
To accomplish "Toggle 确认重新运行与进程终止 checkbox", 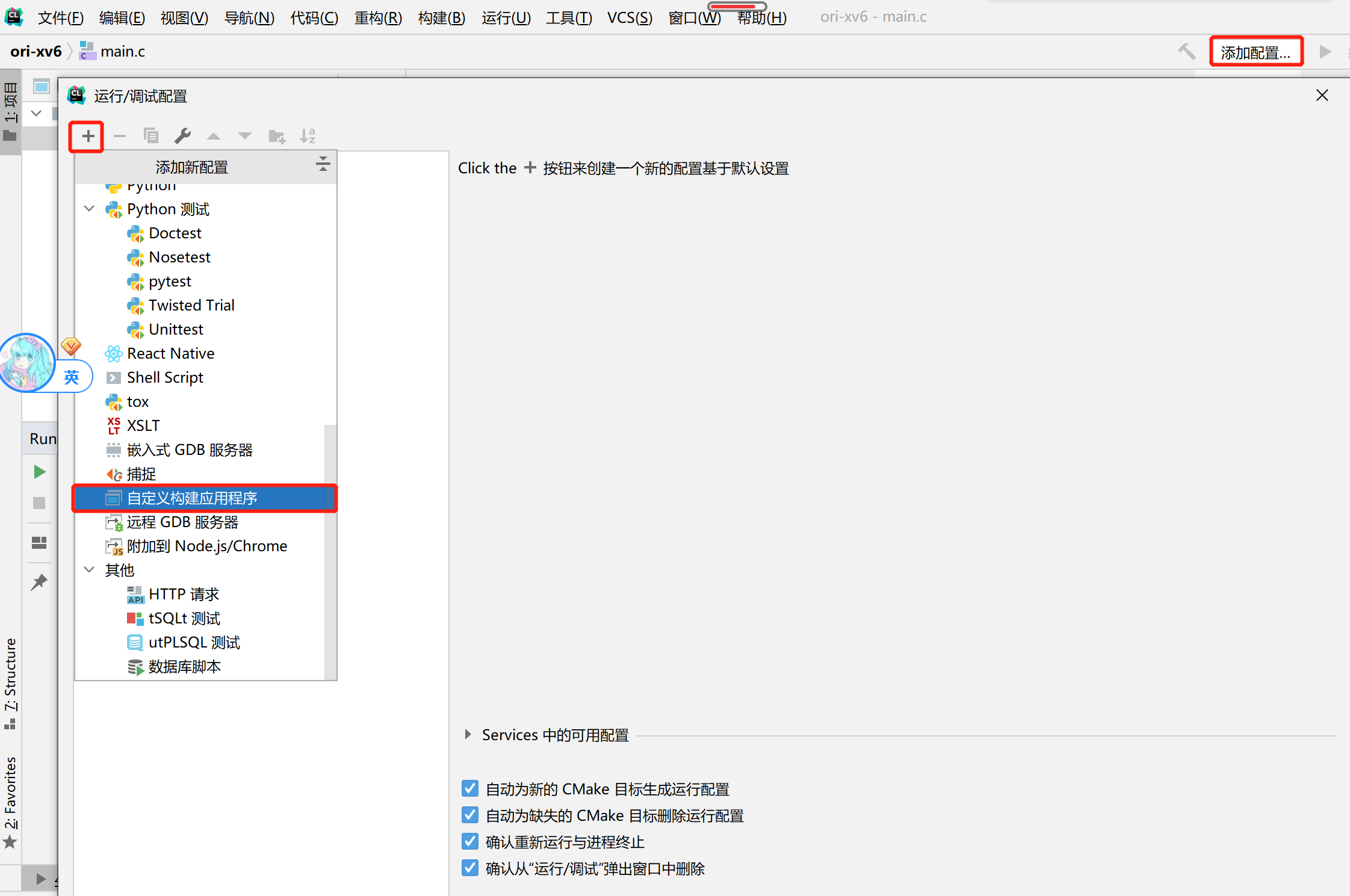I will pos(470,841).
